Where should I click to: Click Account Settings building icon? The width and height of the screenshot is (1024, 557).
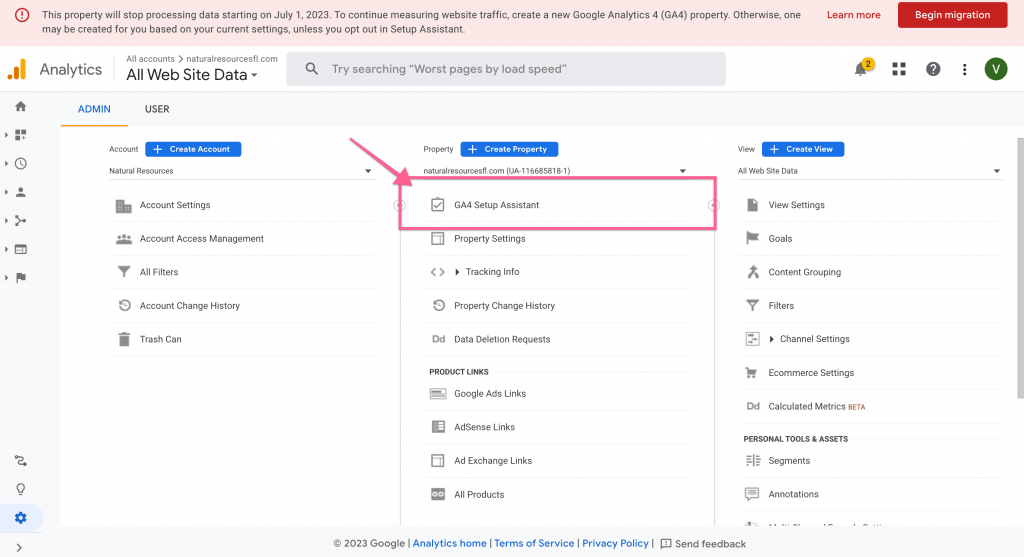[x=123, y=206]
